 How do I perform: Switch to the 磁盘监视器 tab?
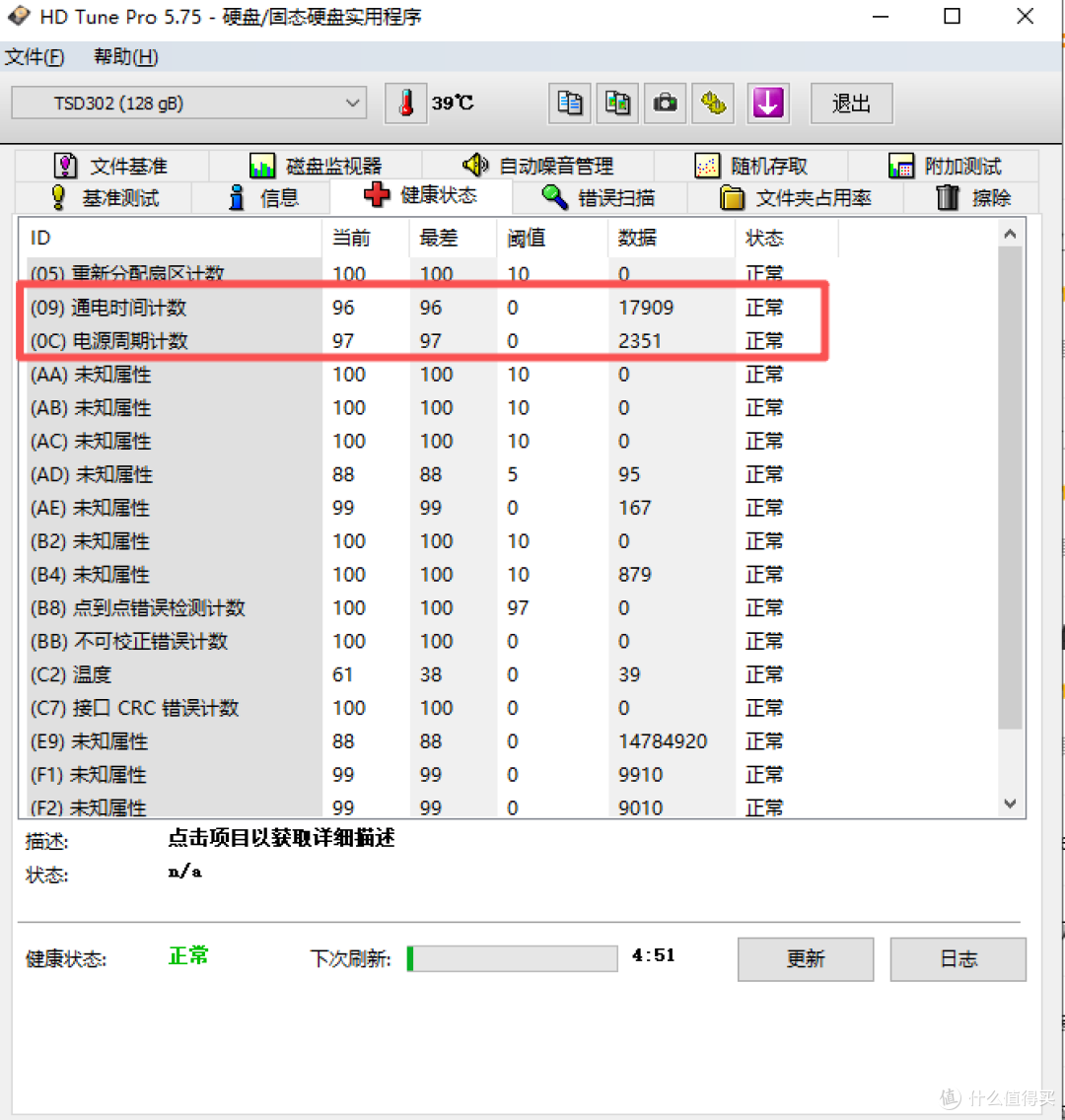click(316, 166)
